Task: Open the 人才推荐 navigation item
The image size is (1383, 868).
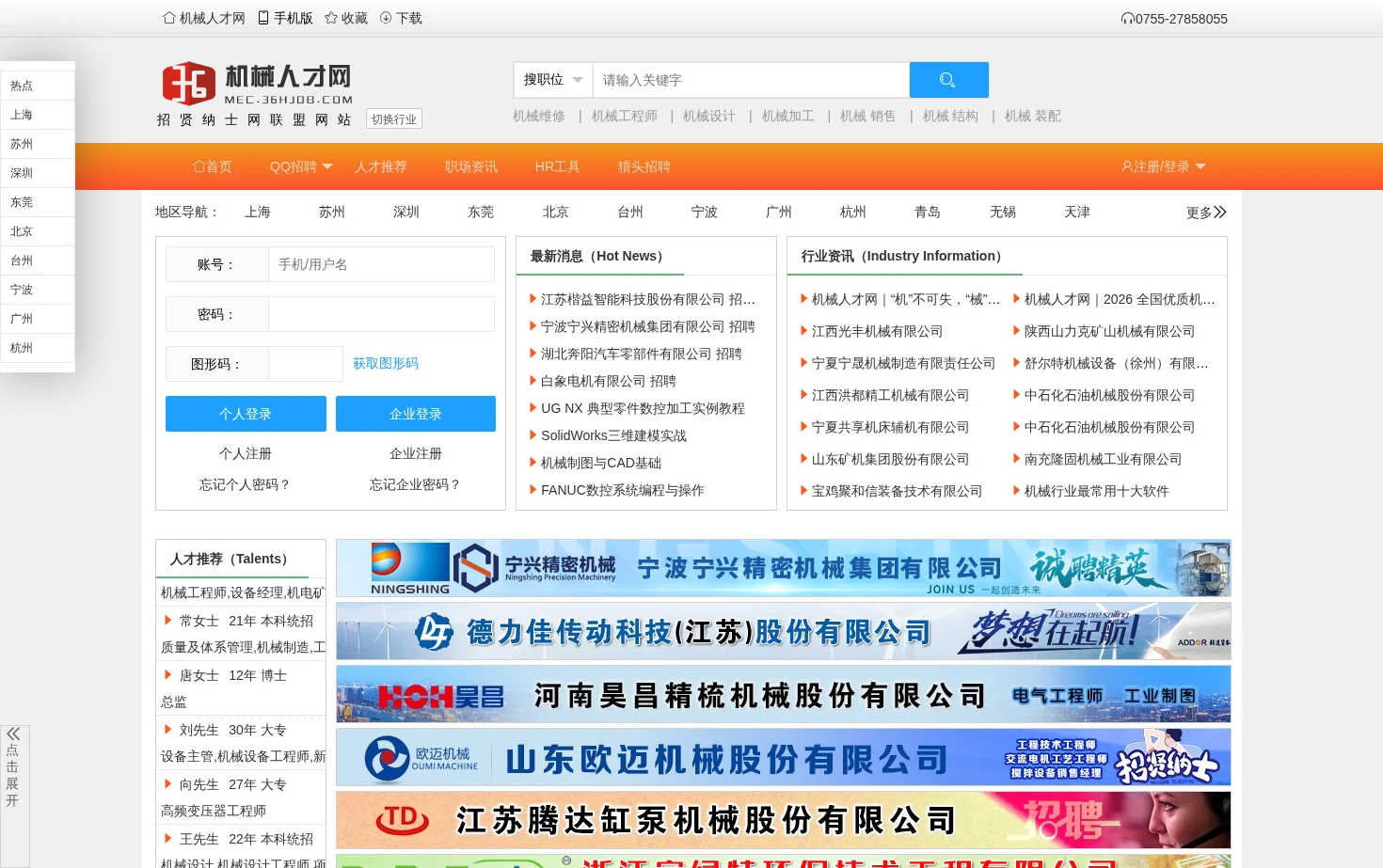Action: (x=381, y=166)
